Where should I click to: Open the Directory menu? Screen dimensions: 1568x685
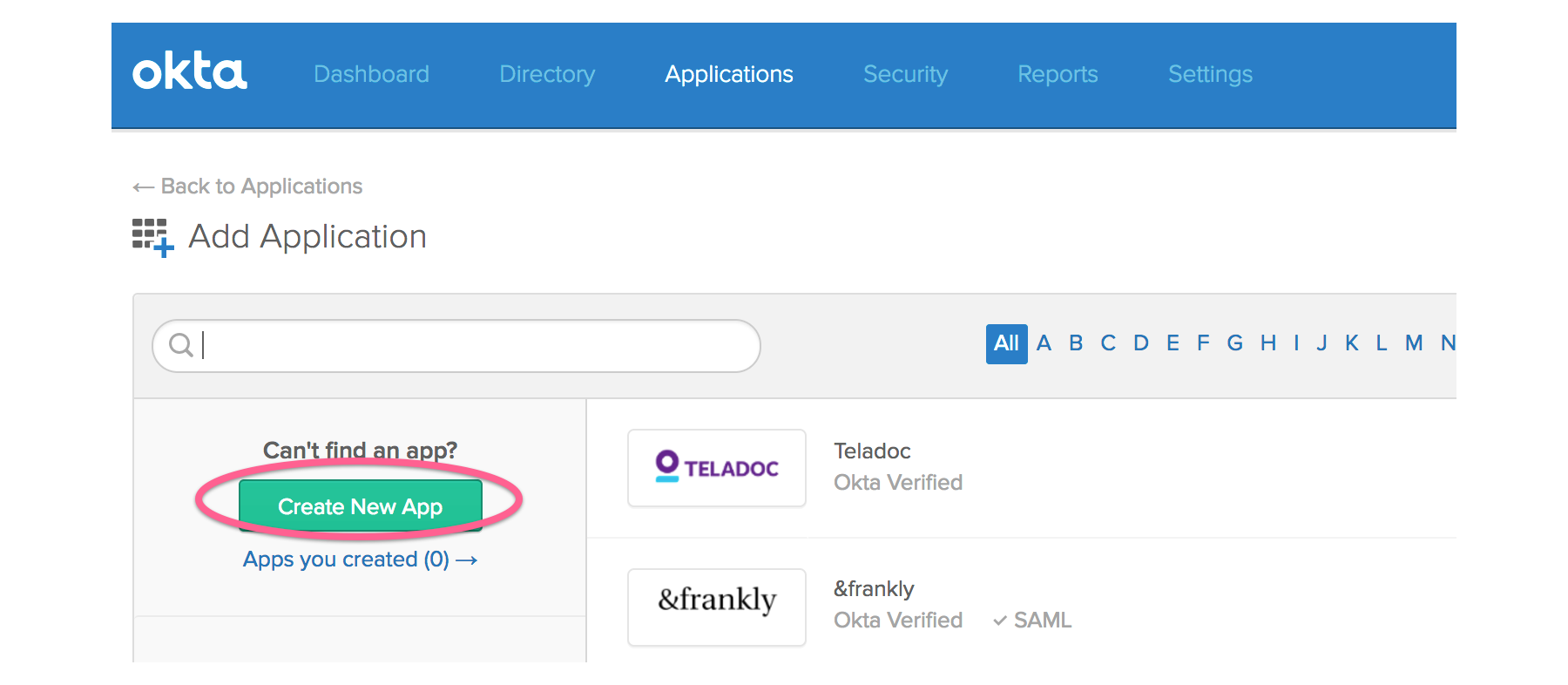point(547,74)
